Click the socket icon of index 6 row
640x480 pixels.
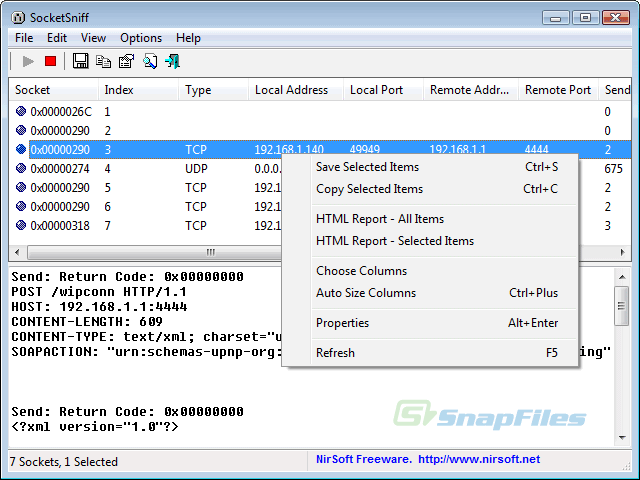[21, 206]
